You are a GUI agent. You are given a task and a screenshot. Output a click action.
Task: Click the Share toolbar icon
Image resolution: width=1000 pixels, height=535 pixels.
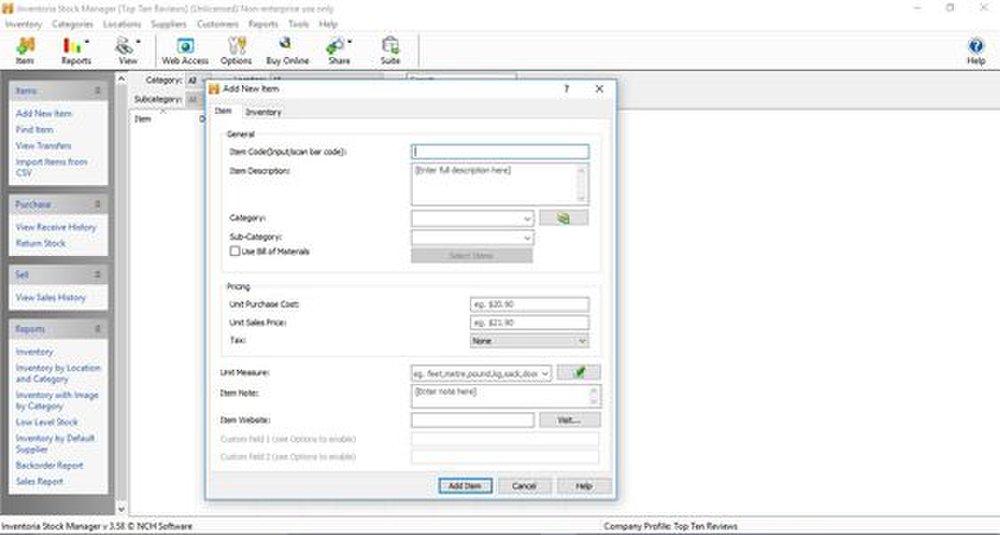[x=338, y=50]
